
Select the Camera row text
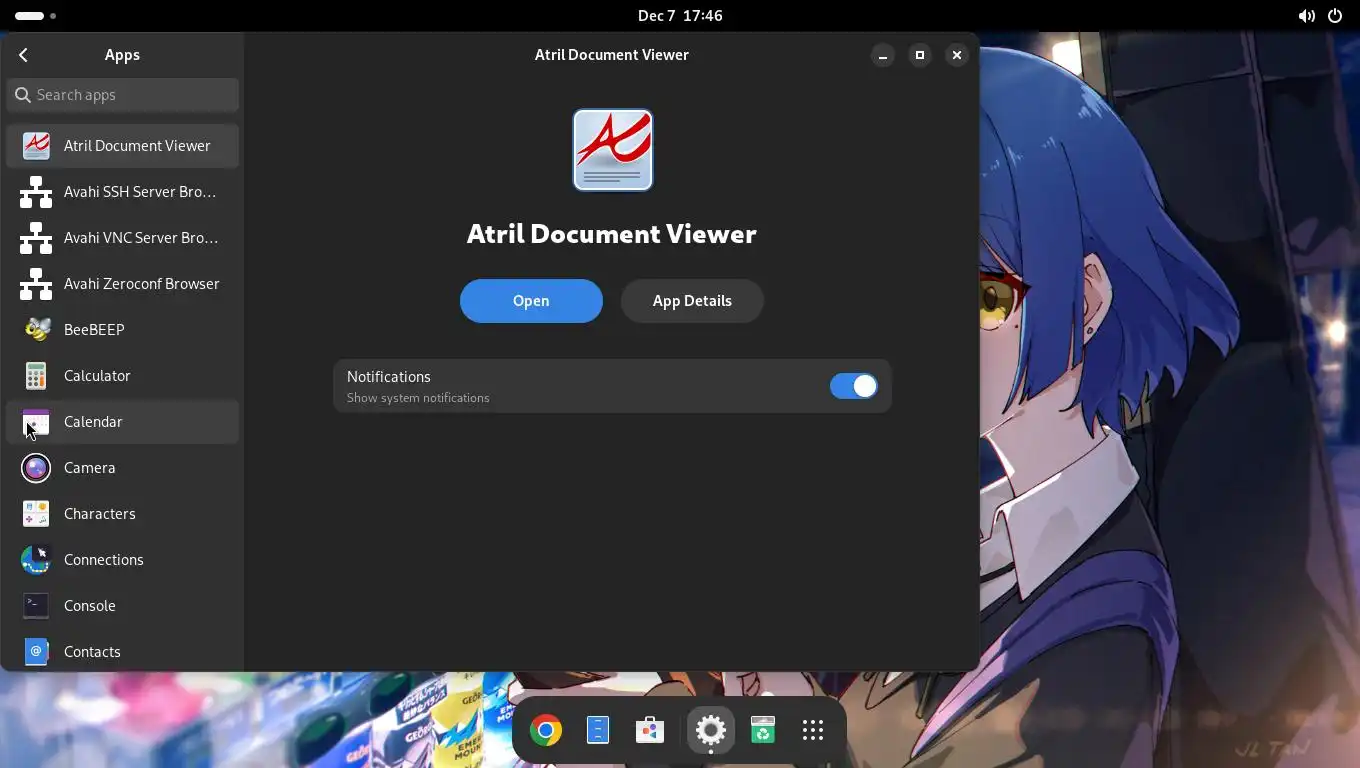pyautogui.click(x=90, y=468)
